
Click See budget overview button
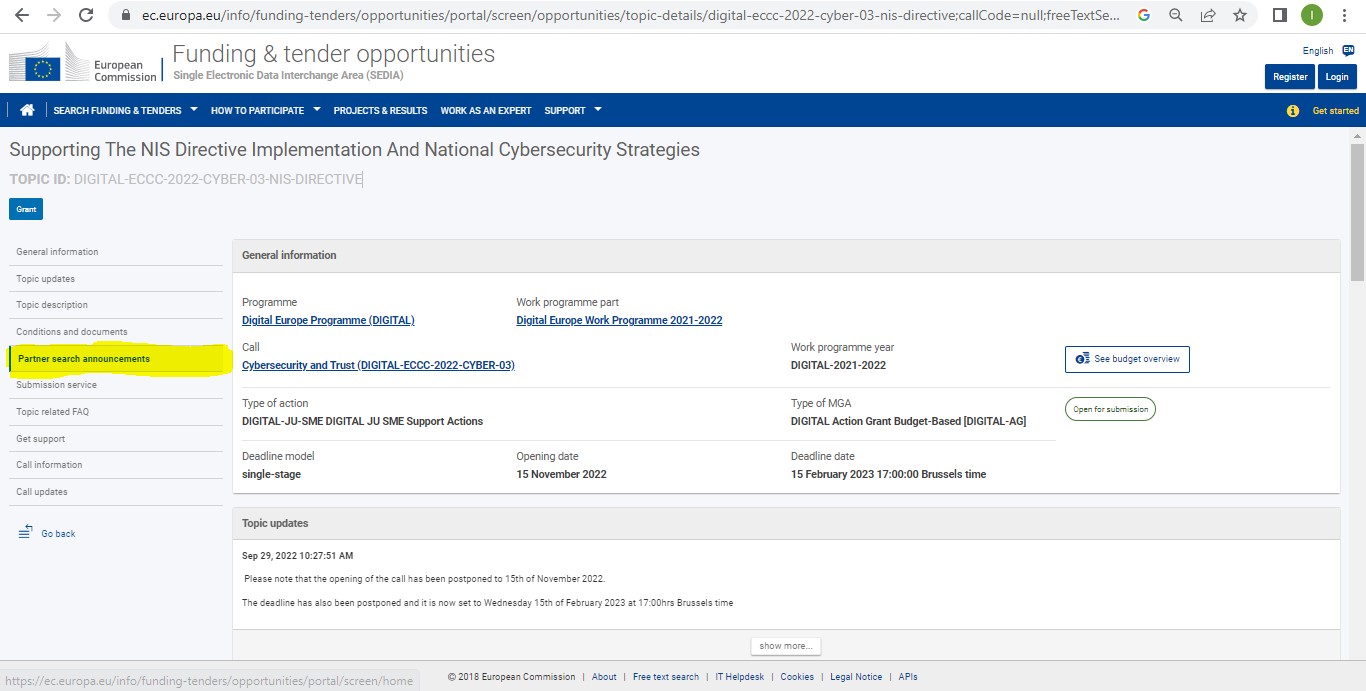point(1127,359)
